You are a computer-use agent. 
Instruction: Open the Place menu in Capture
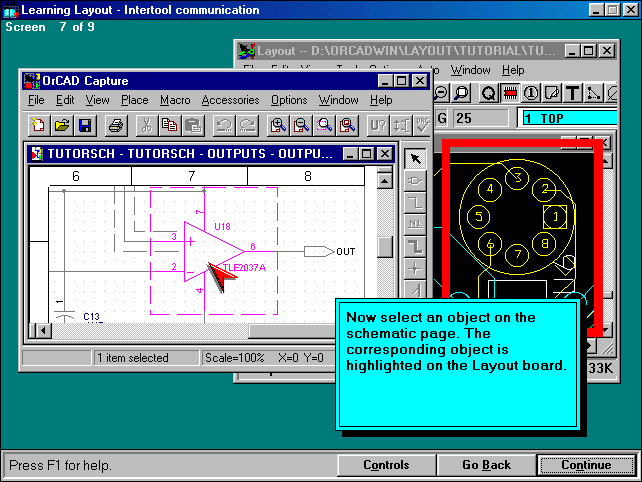(x=134, y=100)
